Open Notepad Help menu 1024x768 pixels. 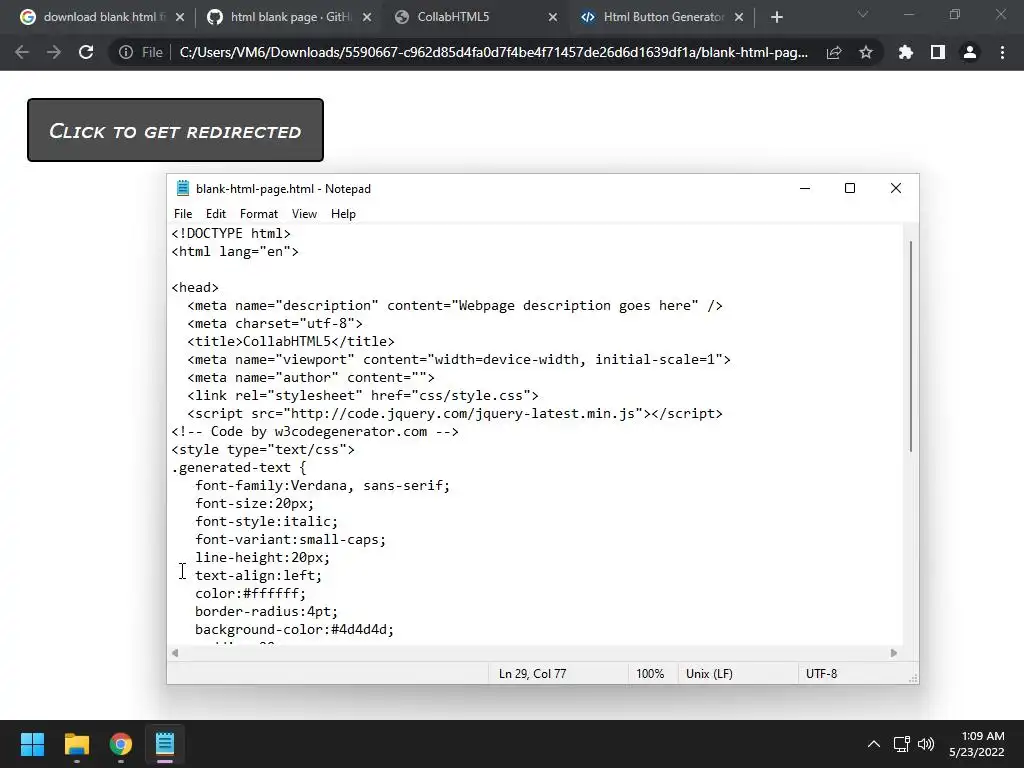[343, 214]
